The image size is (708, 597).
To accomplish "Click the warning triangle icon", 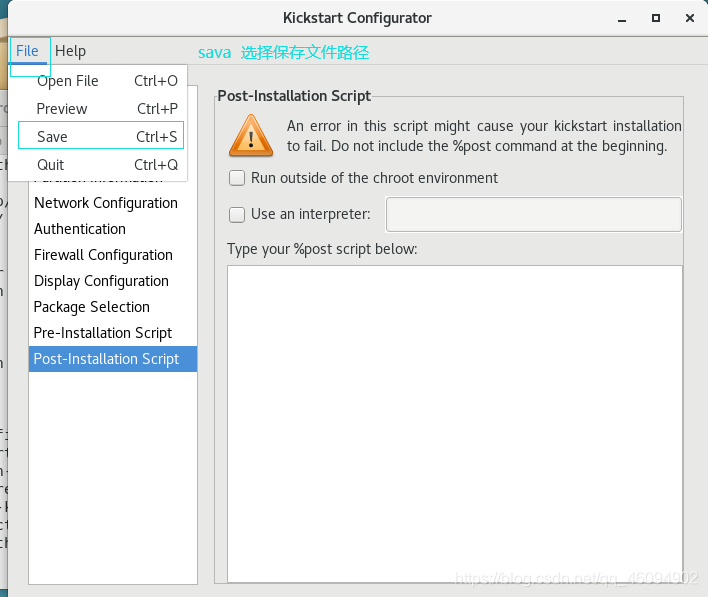I will (251, 135).
